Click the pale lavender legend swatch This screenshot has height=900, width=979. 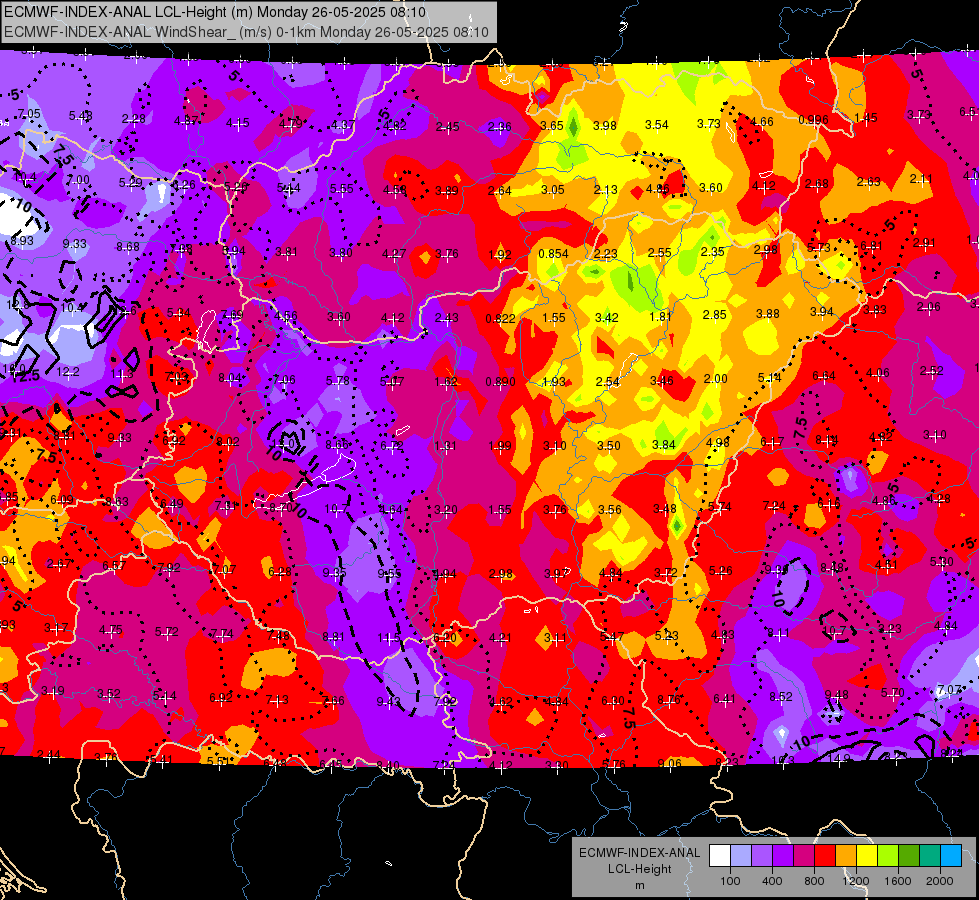[x=740, y=856]
